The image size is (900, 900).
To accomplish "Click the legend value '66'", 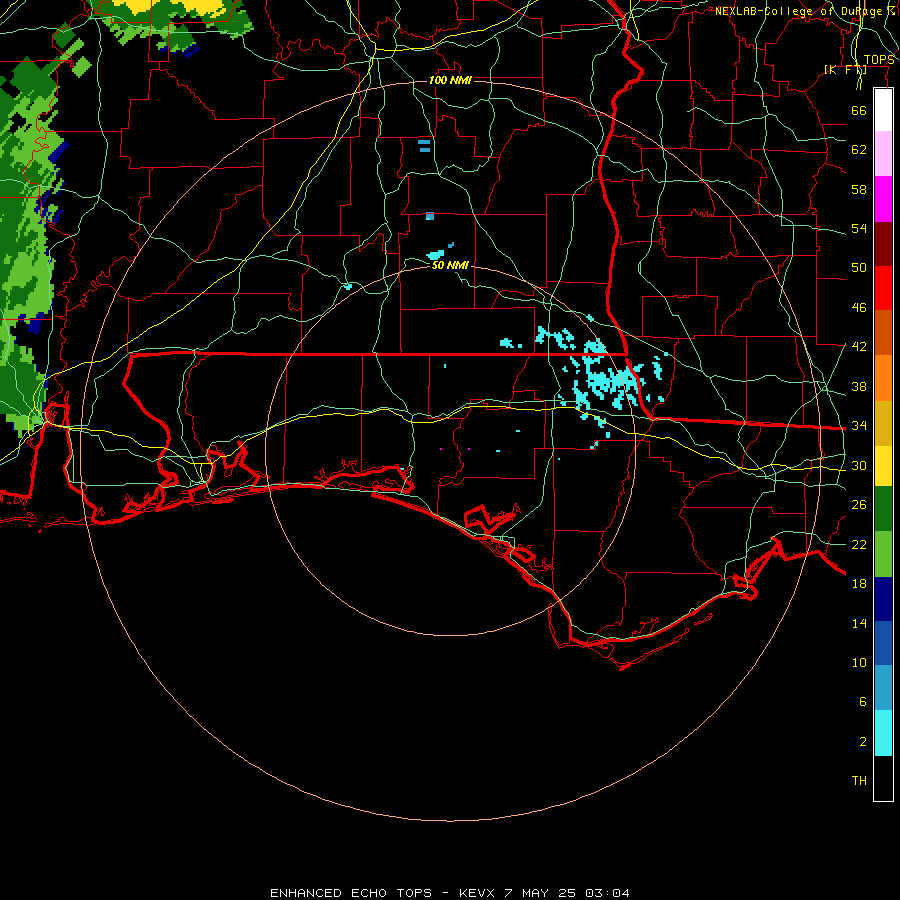I will tap(859, 110).
